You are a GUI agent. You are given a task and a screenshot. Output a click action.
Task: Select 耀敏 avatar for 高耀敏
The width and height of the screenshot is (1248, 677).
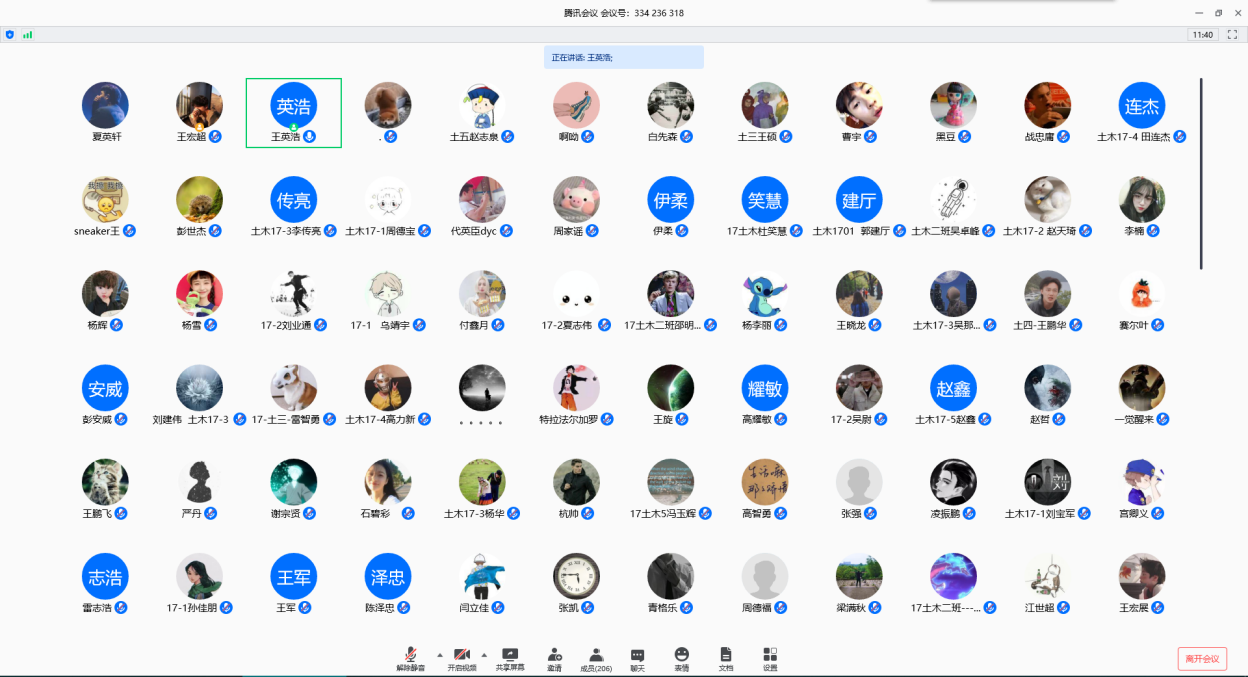click(x=765, y=388)
